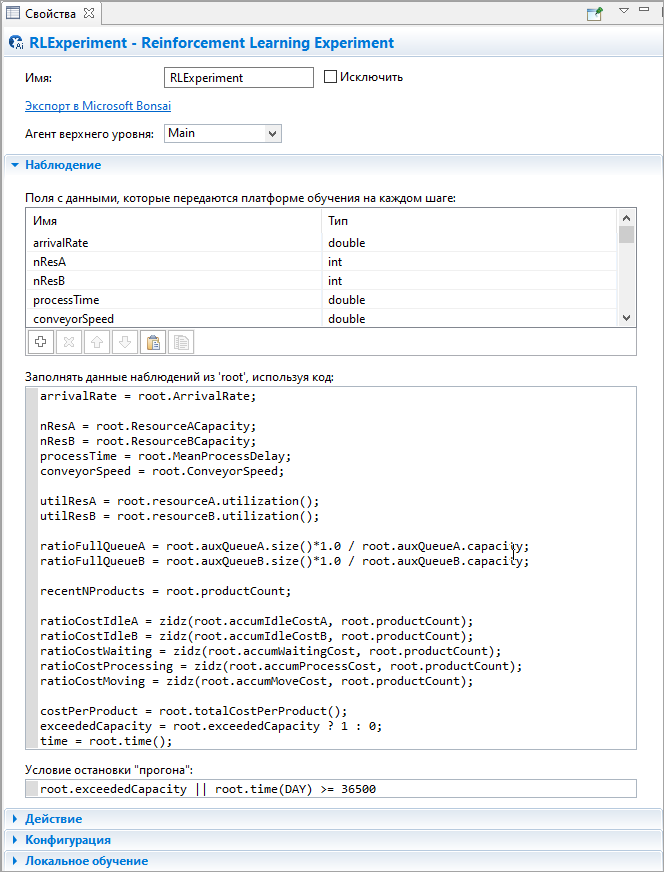Image resolution: width=664 pixels, height=872 pixels.
Task: Click code line 'costPerProduct = root.totalCostPerProduct();'
Action: click(194, 711)
